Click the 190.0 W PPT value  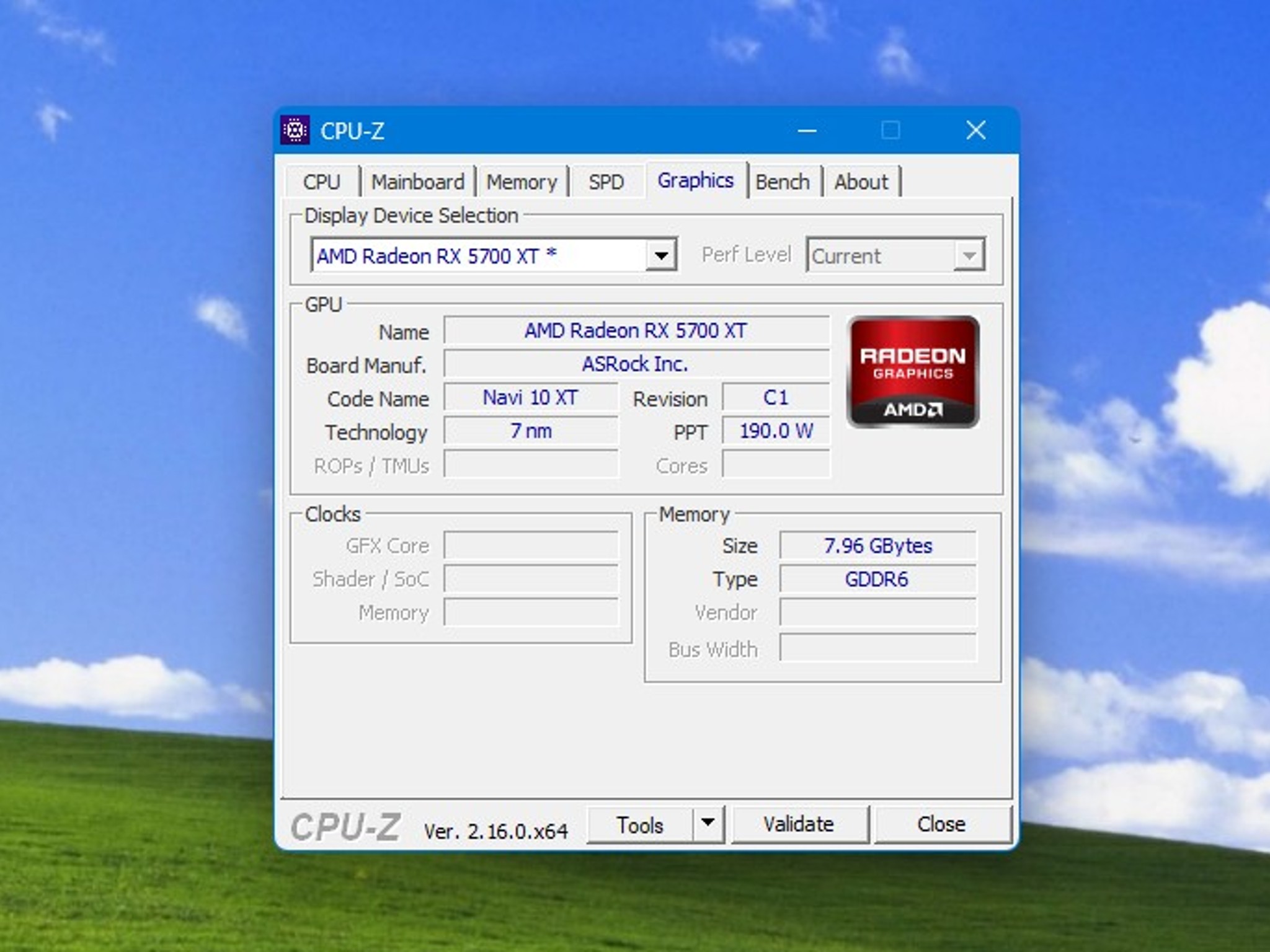pyautogui.click(x=776, y=431)
